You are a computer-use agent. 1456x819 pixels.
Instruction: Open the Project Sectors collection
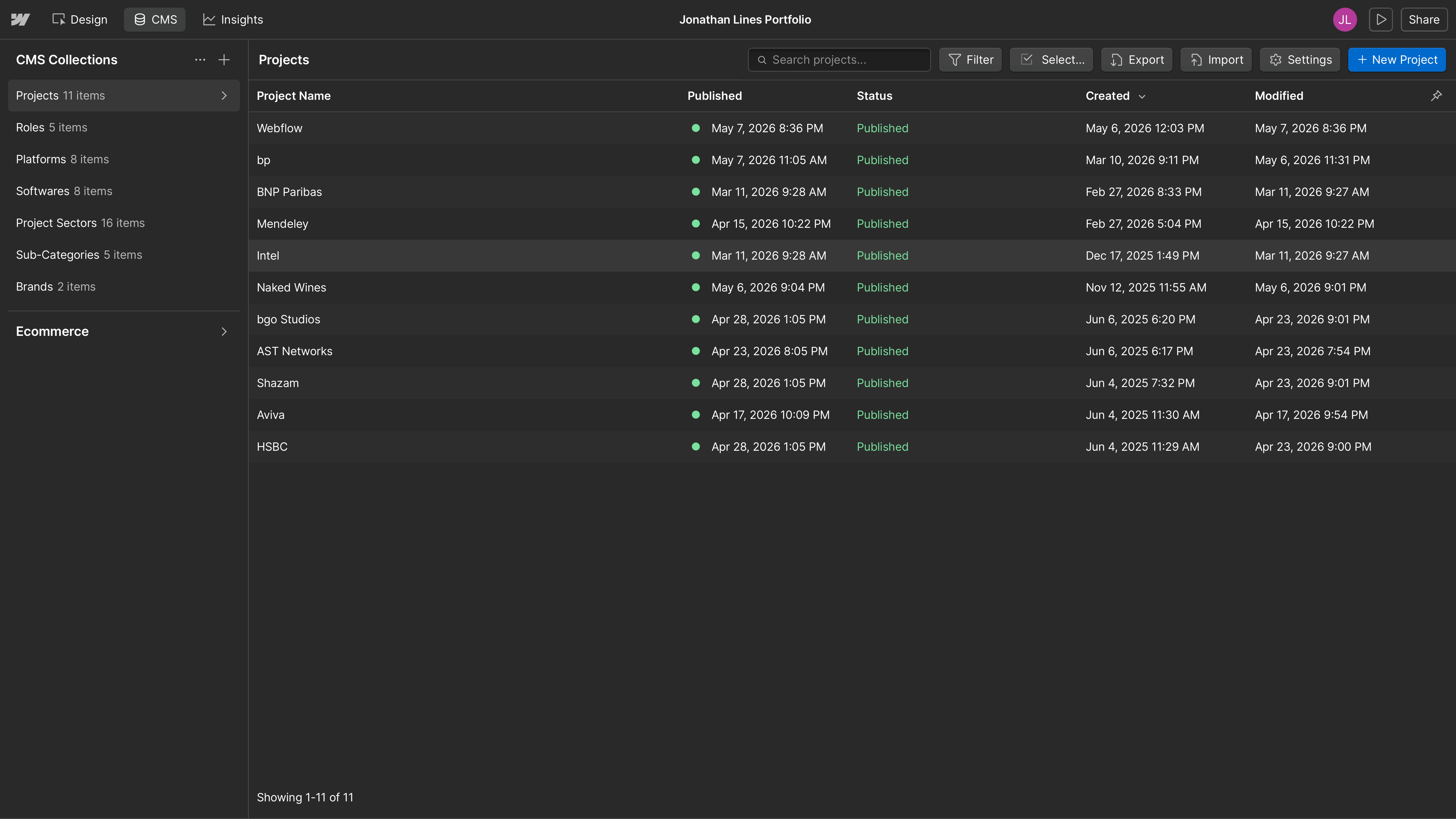click(x=124, y=223)
